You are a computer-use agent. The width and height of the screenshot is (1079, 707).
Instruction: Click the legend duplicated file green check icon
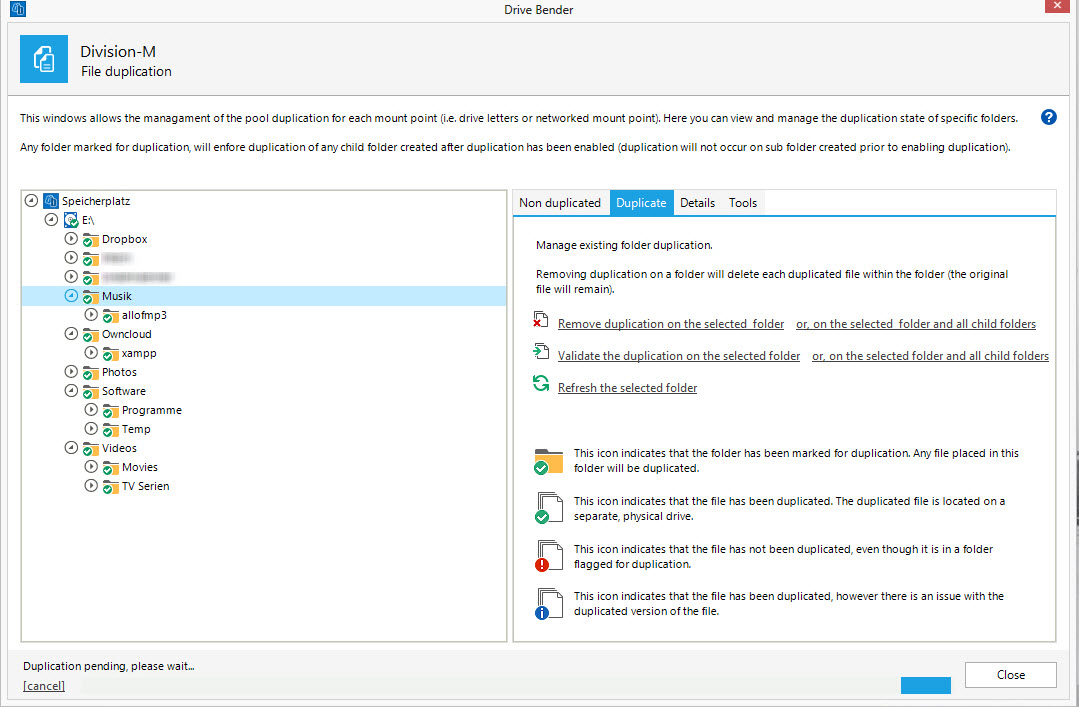coord(548,508)
